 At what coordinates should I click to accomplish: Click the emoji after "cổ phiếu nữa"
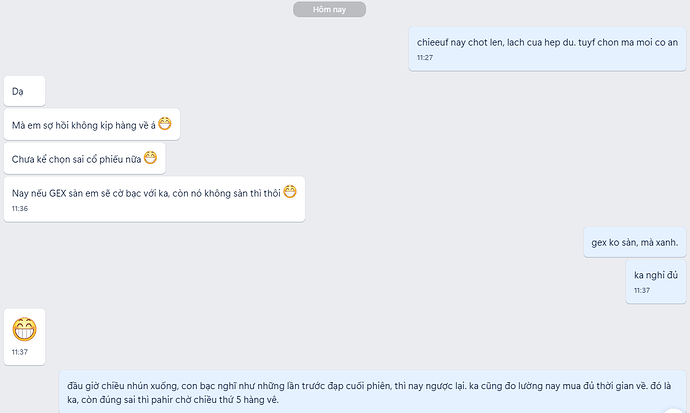coord(151,158)
